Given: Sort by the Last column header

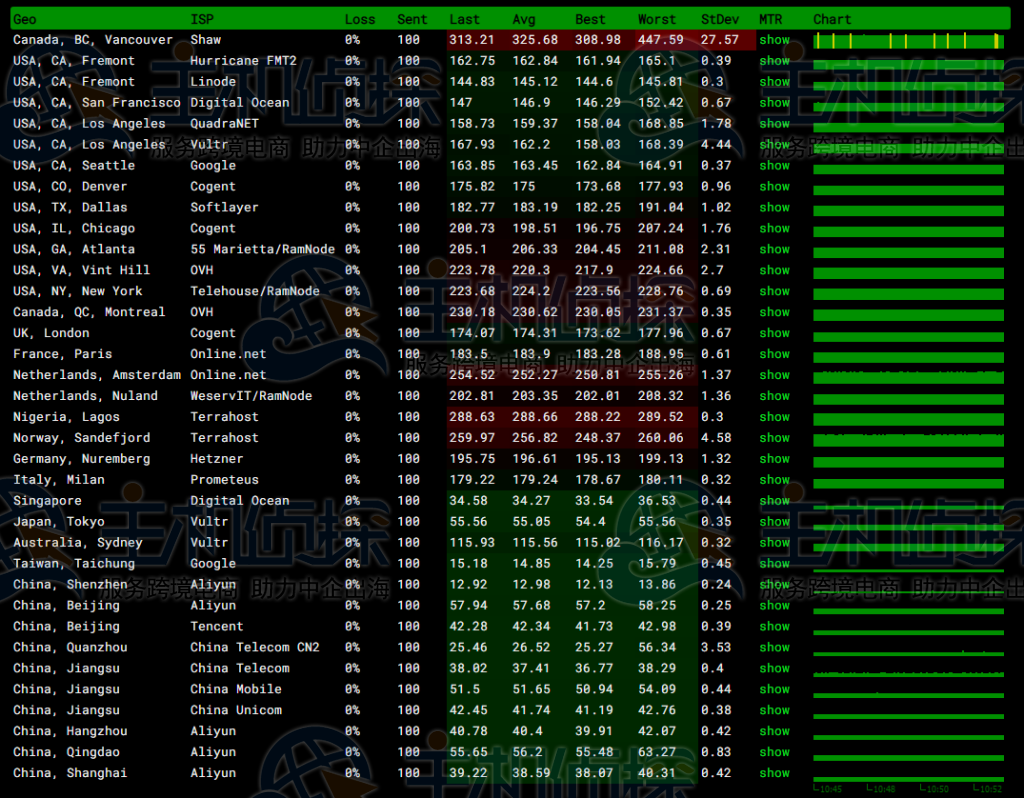Looking at the screenshot, I should point(464,20).
